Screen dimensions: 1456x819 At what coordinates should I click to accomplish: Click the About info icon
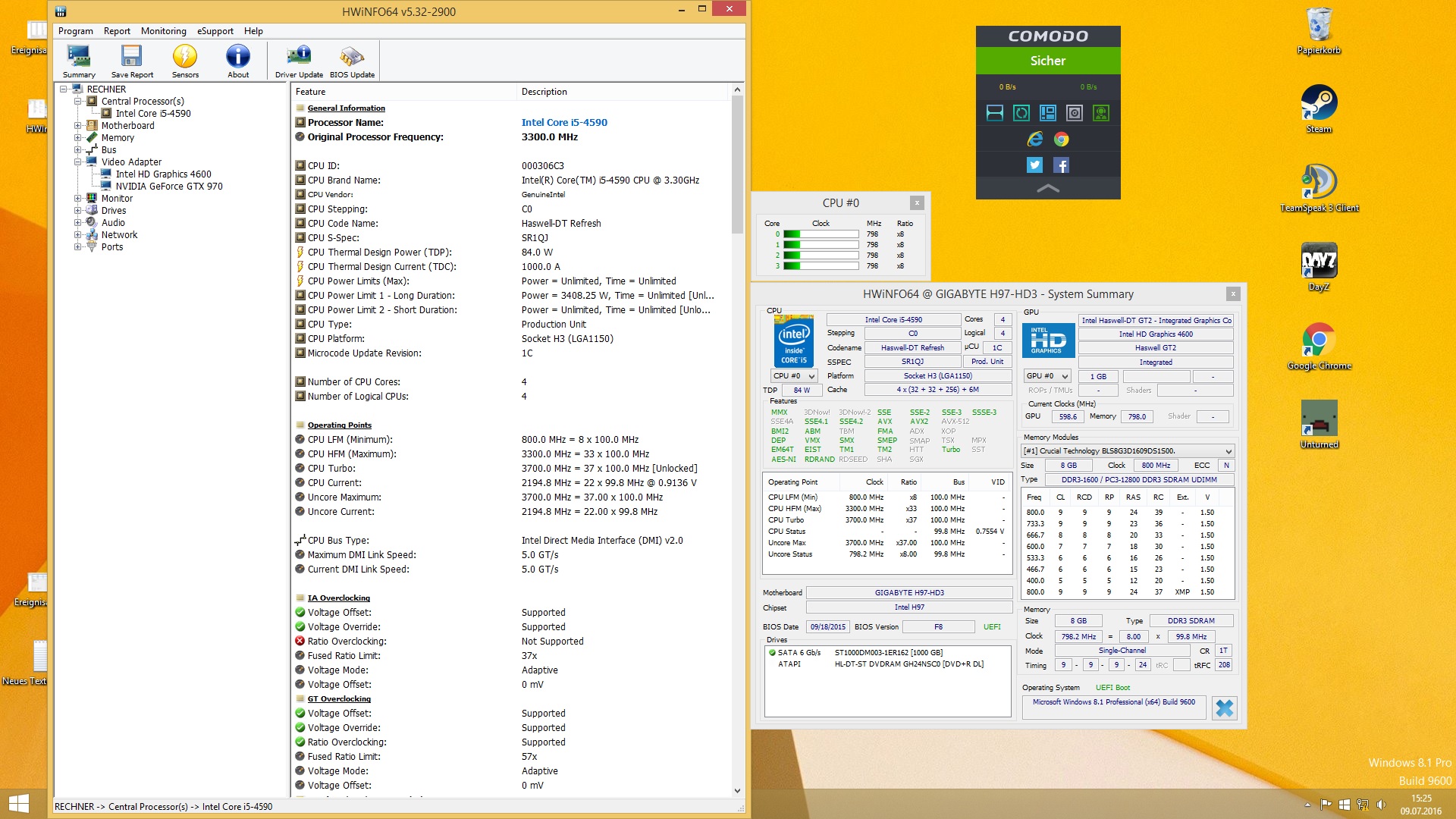click(x=238, y=61)
